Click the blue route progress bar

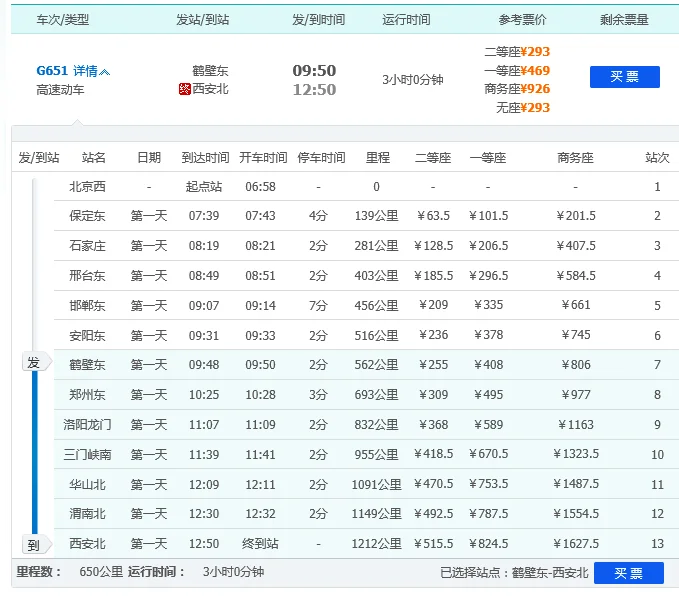point(35,453)
